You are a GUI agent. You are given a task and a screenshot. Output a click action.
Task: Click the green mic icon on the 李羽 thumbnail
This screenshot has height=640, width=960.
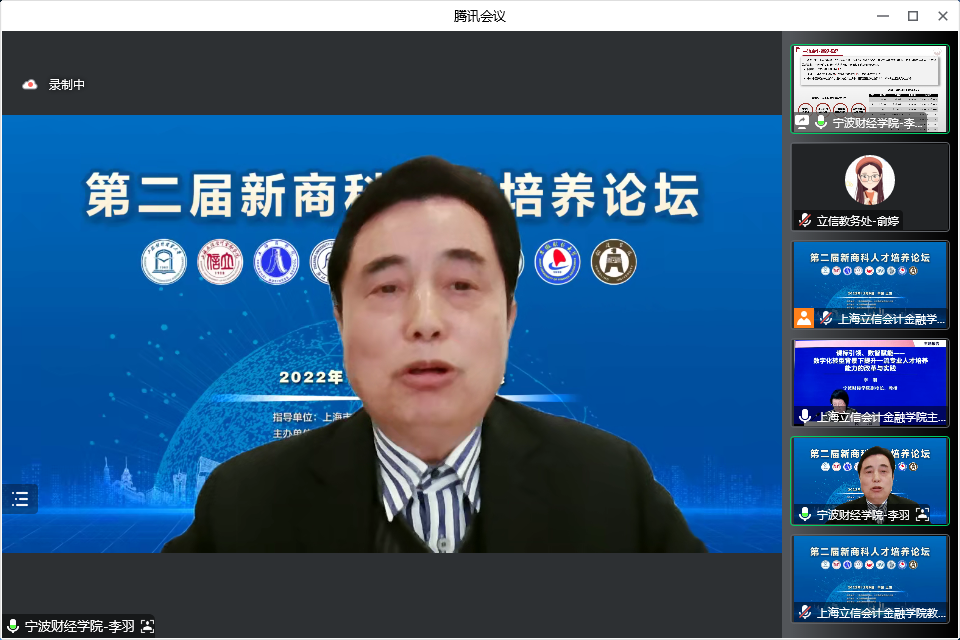tap(804, 514)
